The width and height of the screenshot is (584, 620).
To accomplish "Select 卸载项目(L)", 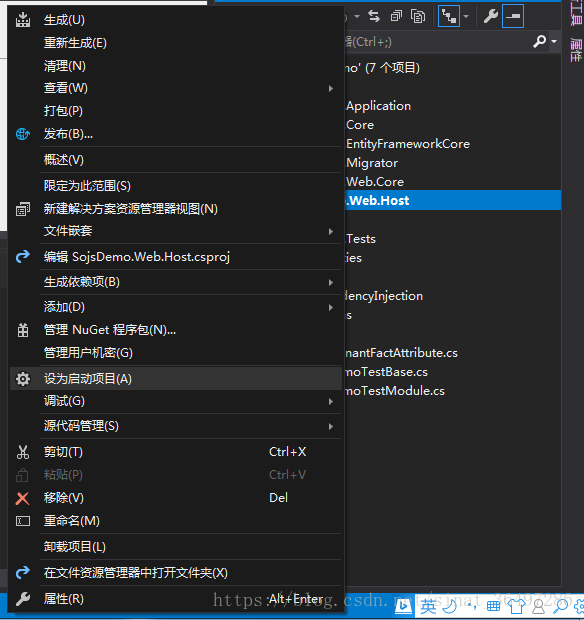I will point(176,547).
